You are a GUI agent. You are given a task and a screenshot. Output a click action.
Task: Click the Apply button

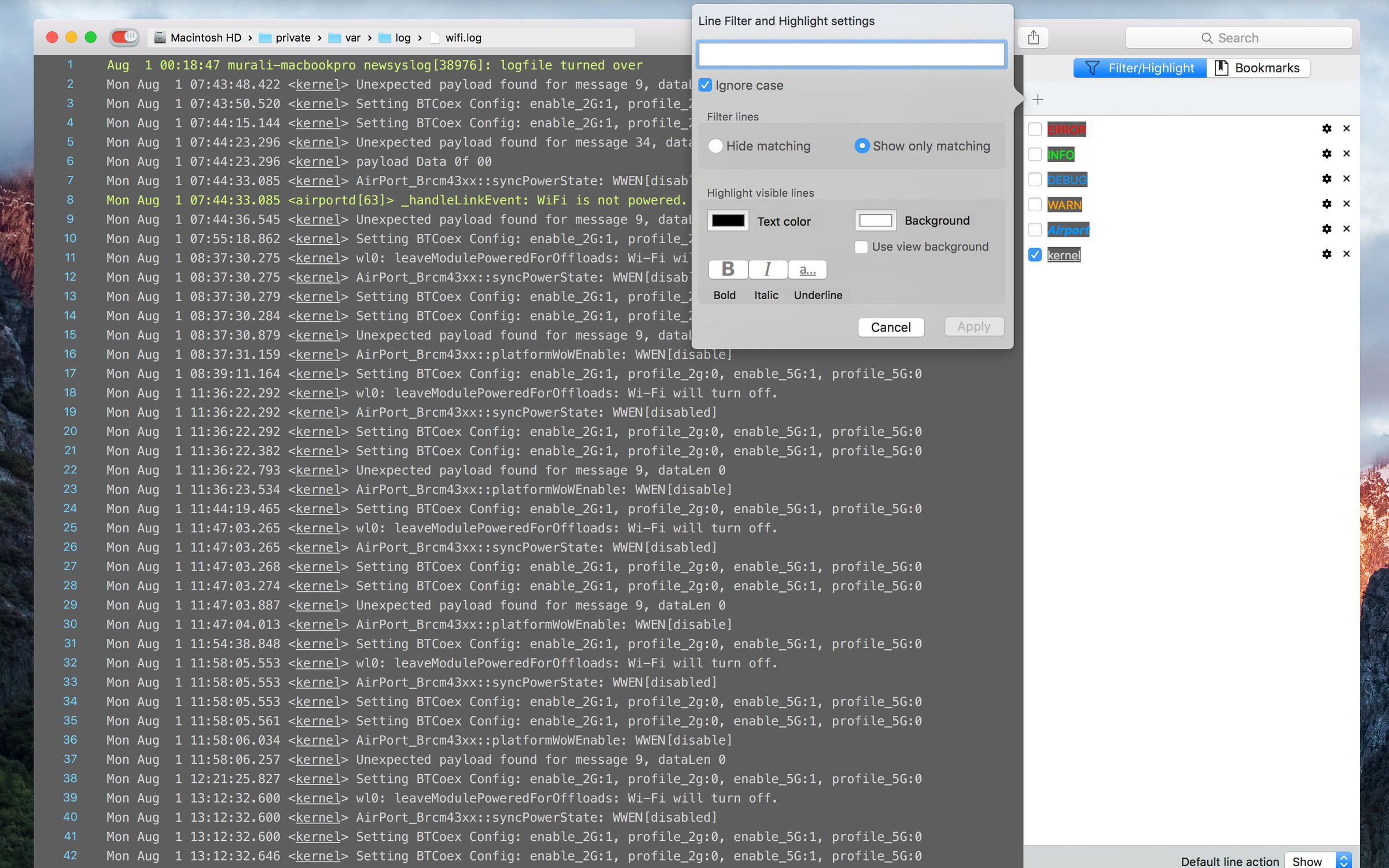[x=974, y=327]
